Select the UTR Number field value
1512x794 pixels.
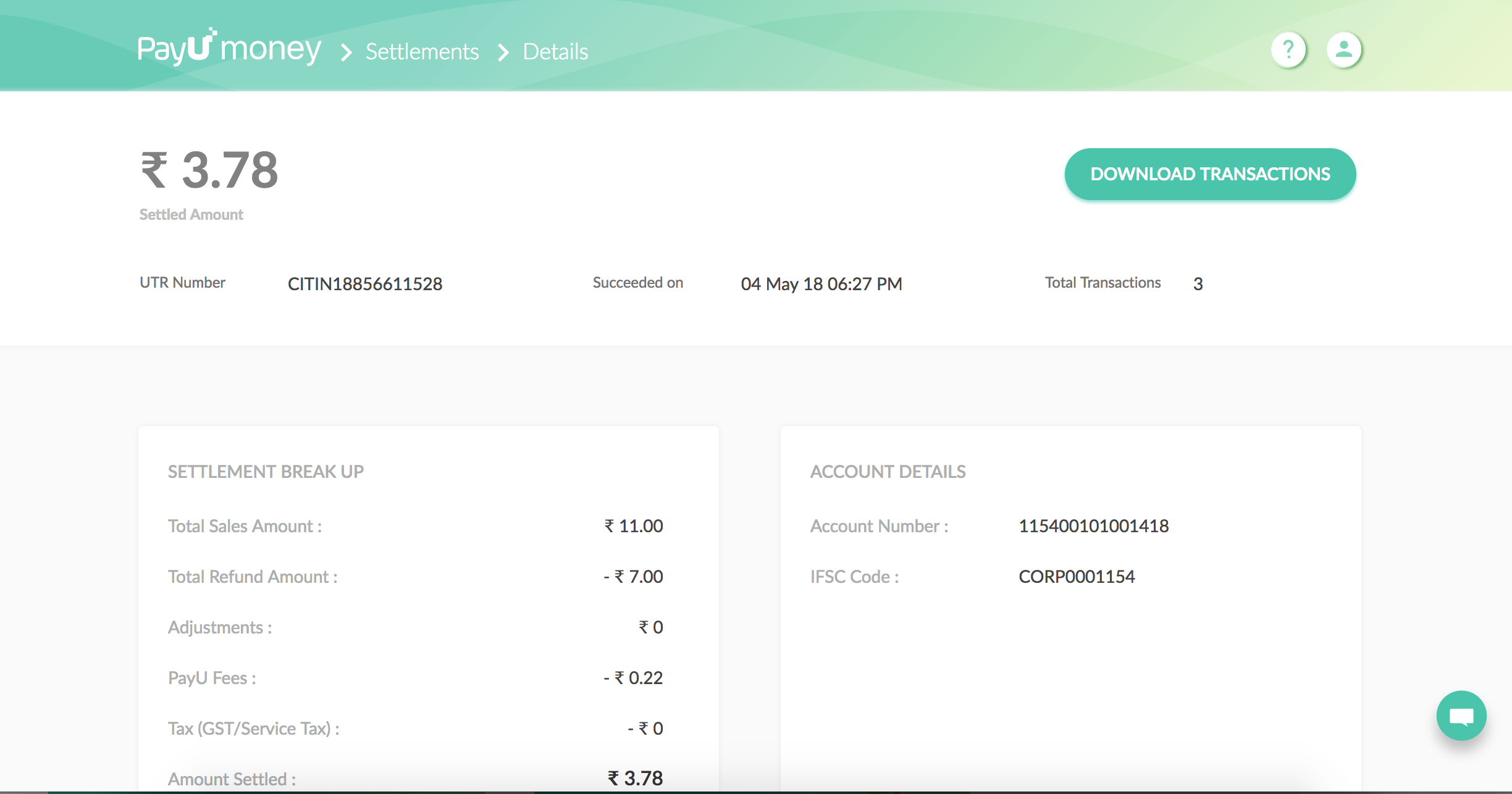(364, 283)
